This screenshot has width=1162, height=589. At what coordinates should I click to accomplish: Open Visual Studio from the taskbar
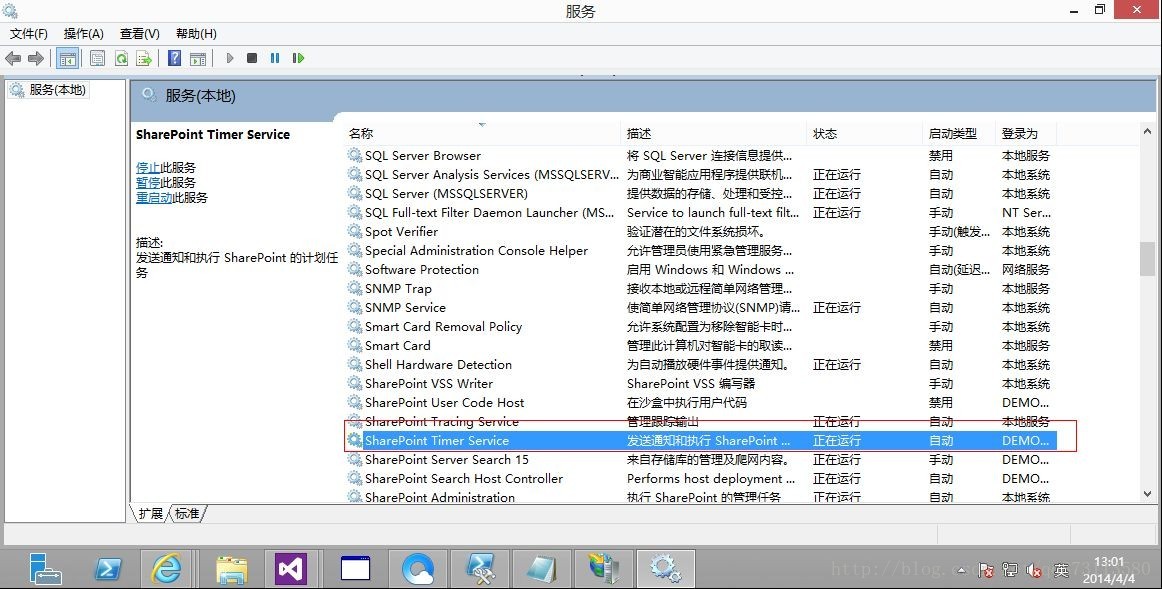tap(290, 569)
